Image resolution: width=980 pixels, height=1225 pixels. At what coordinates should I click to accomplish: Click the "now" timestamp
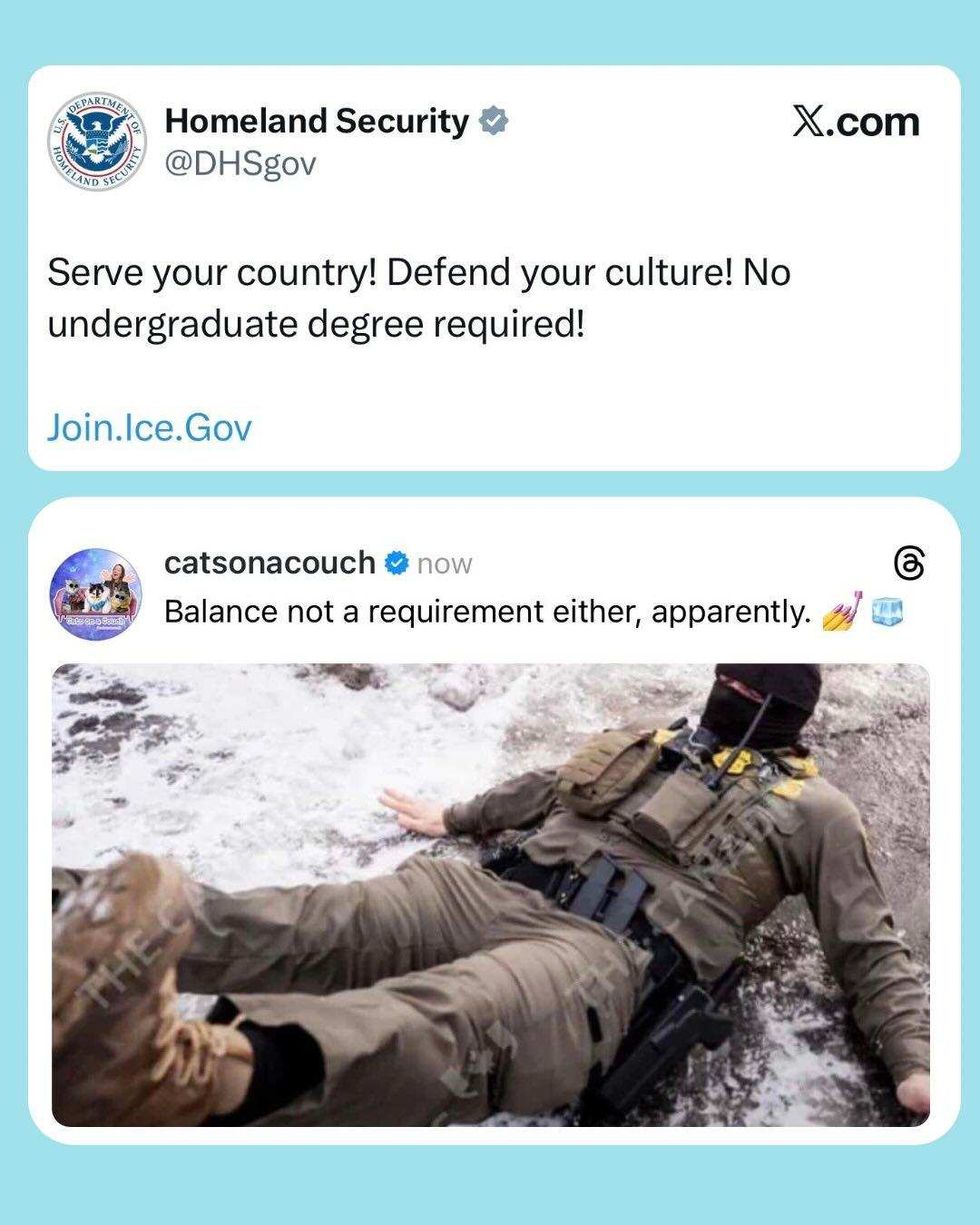pos(444,564)
